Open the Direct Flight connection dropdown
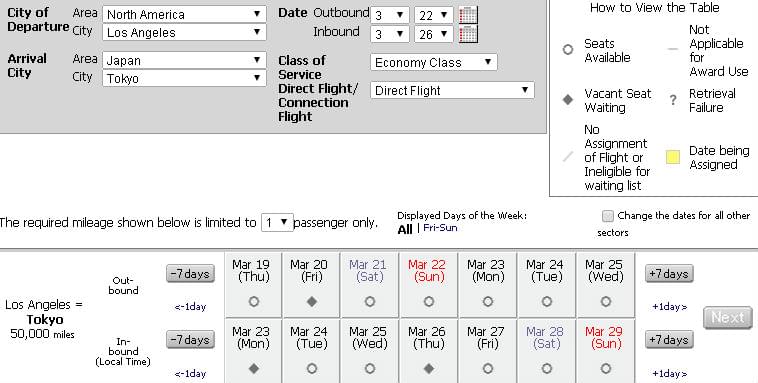The width and height of the screenshot is (758, 383). pyautogui.click(x=452, y=90)
